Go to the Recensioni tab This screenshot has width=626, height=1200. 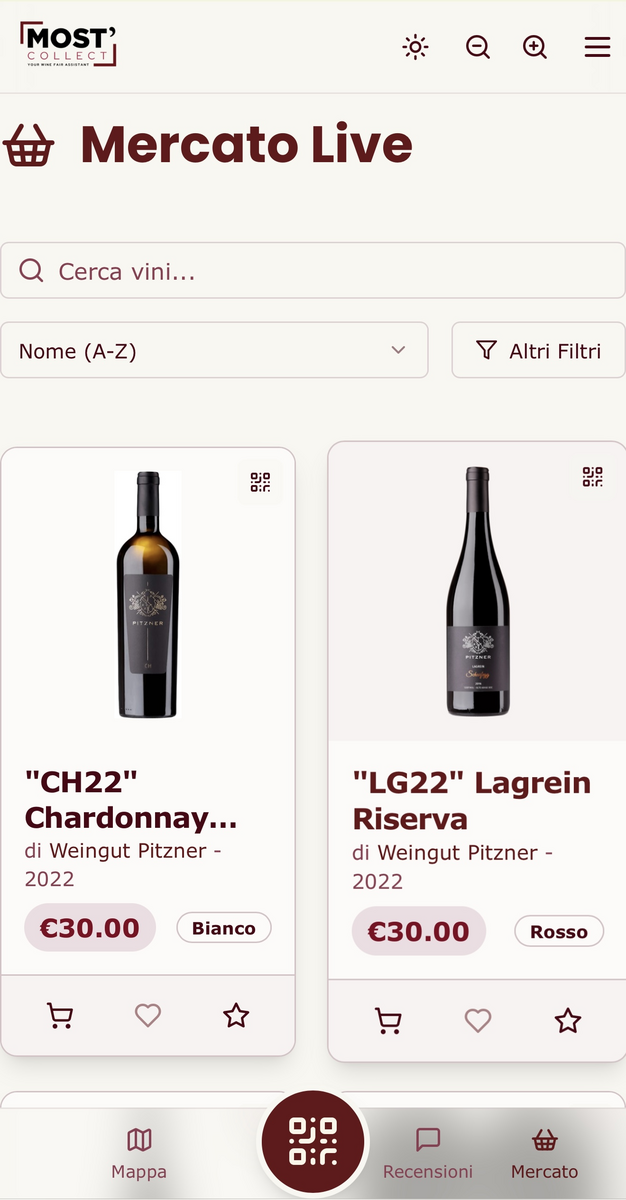(x=428, y=1153)
